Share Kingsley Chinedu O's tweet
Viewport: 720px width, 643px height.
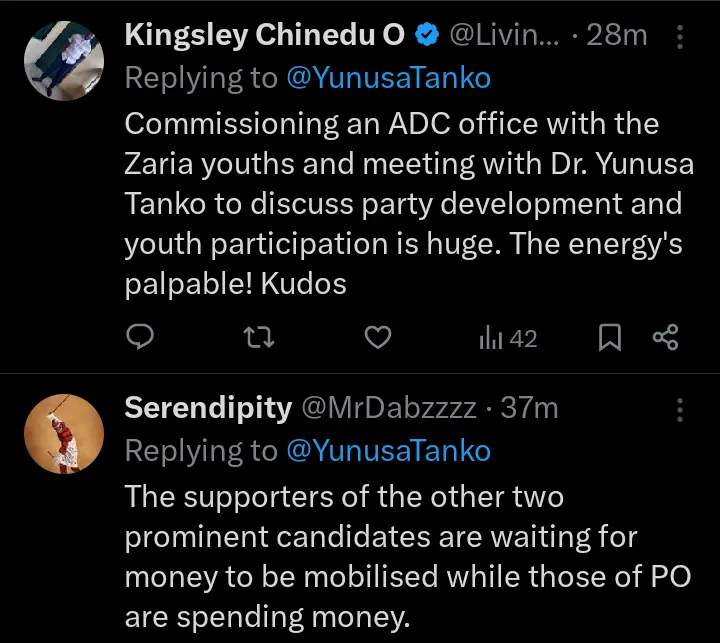pos(665,339)
